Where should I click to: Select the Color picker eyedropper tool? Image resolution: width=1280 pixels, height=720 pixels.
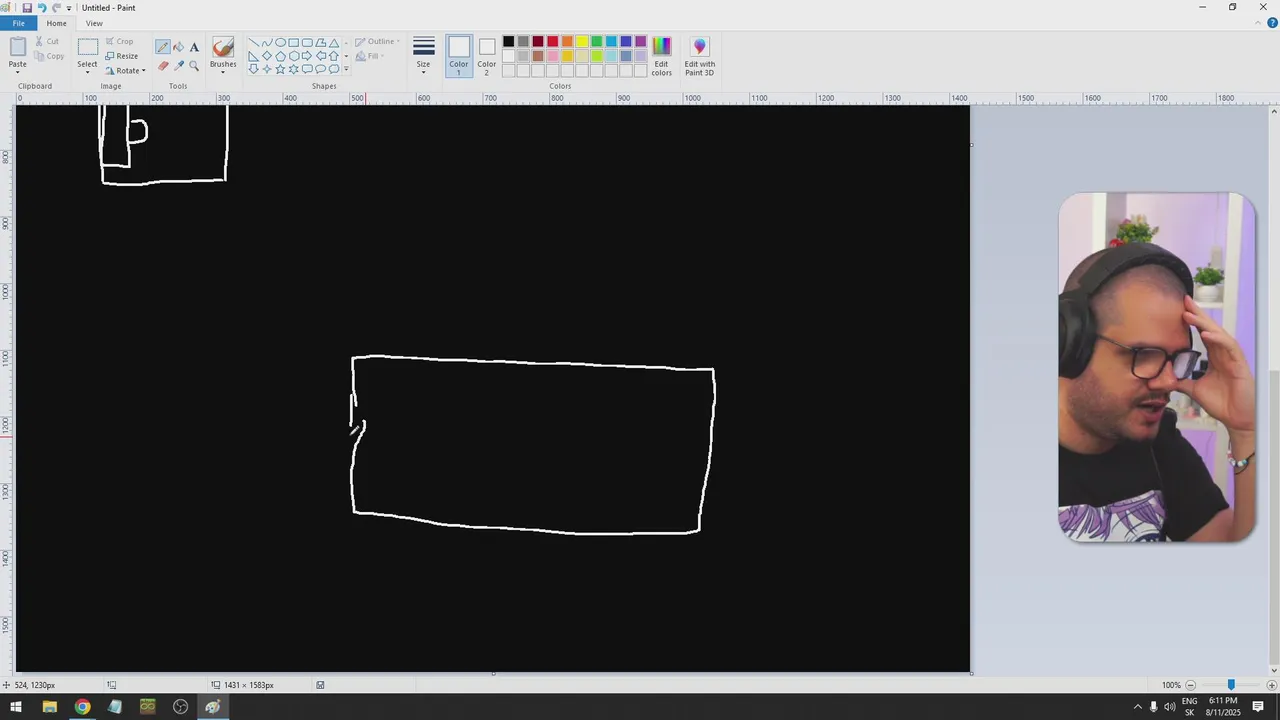(179, 66)
